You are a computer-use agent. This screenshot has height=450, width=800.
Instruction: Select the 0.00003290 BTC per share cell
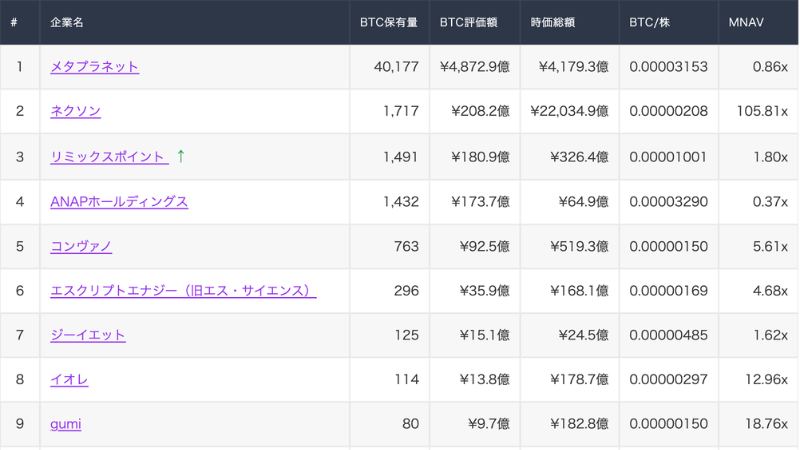668,202
